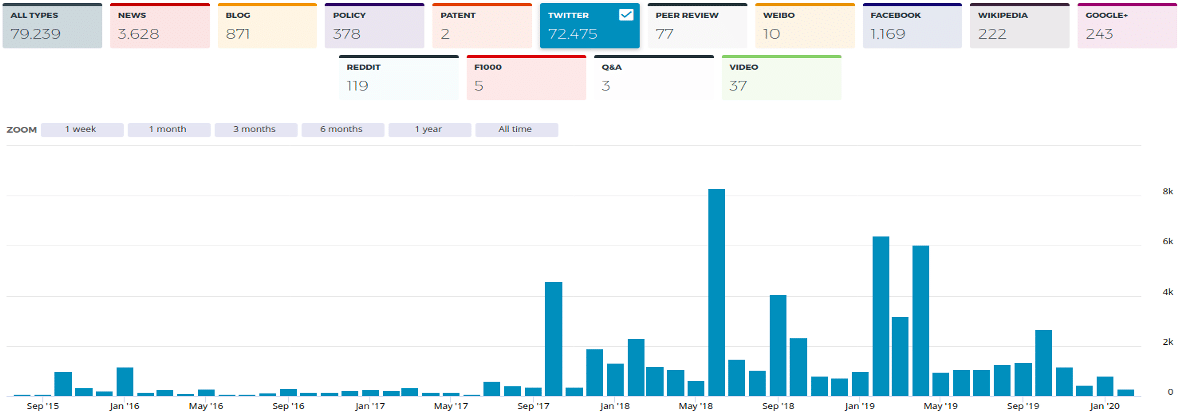
Task: Select the Reddit mentions tile
Action: point(398,79)
